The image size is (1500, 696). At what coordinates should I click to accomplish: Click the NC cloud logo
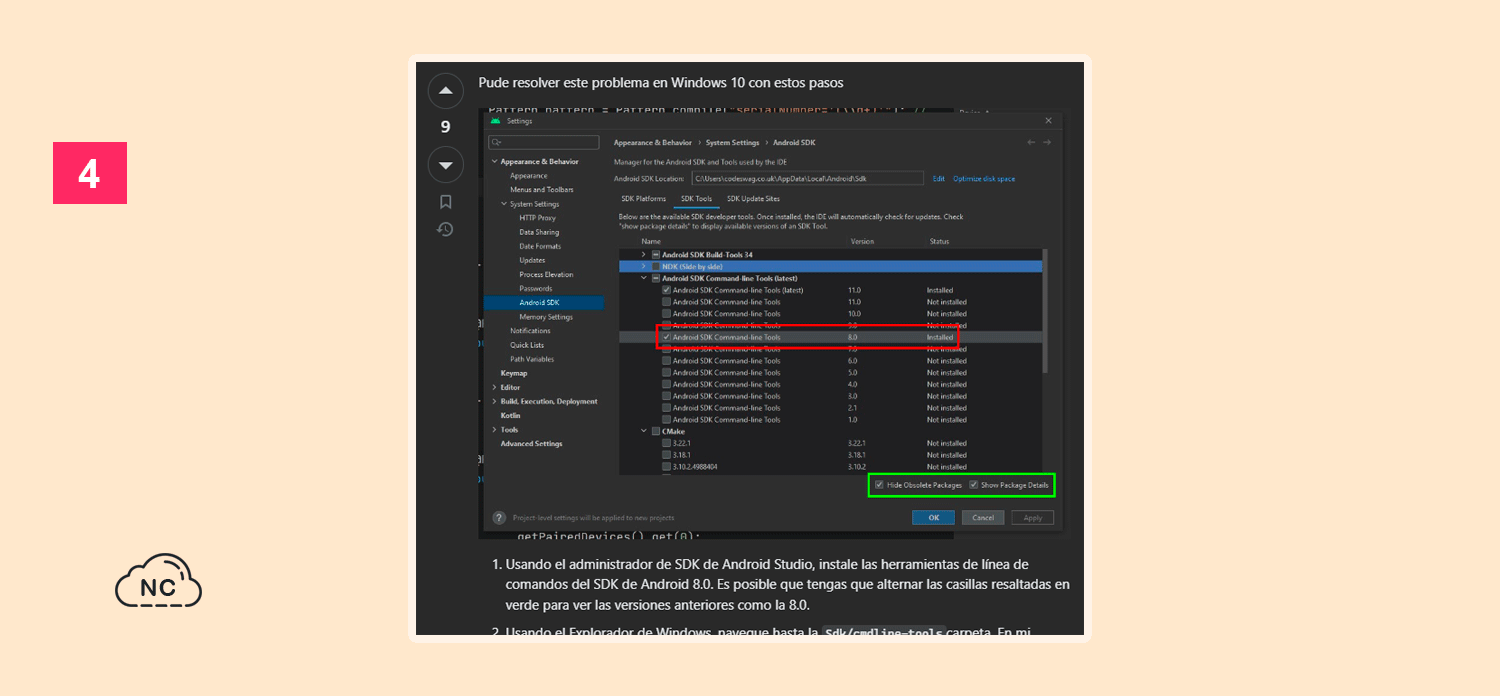tap(158, 581)
